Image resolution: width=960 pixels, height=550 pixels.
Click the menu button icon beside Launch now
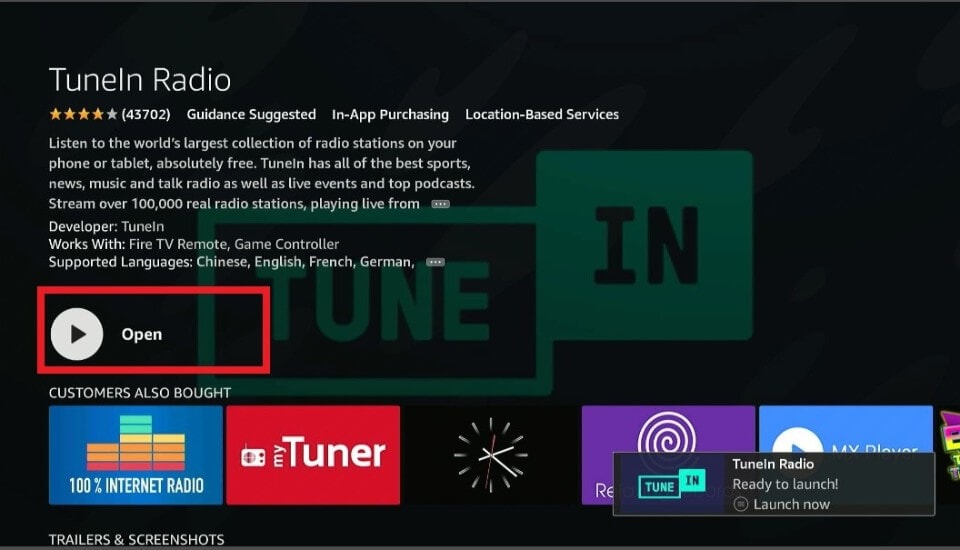click(741, 505)
